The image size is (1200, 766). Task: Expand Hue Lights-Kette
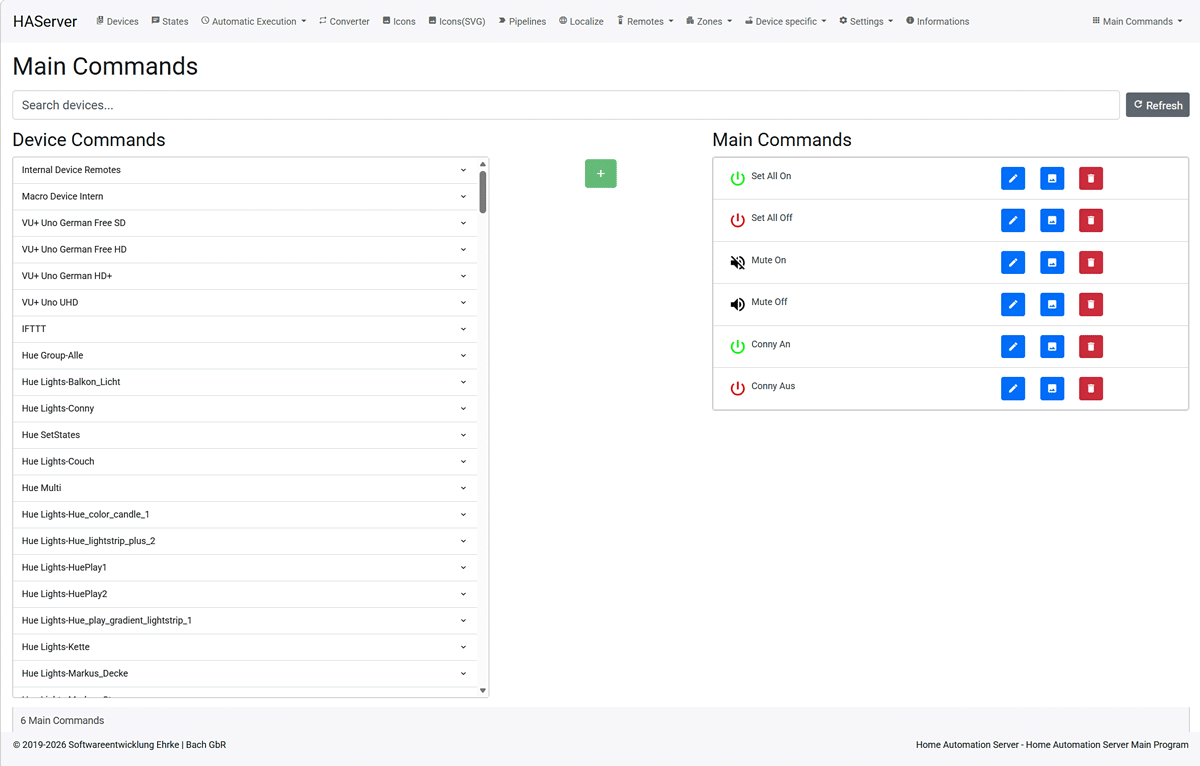coord(245,647)
